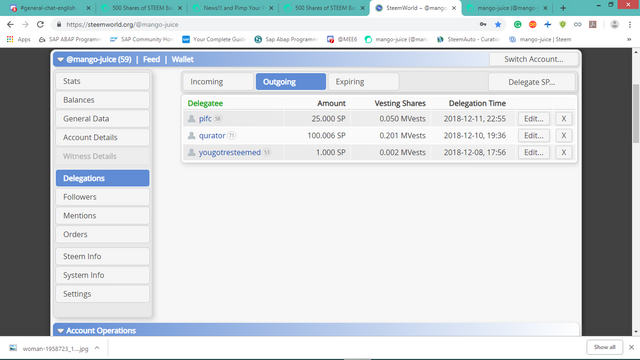Reload the SteemWorld page
Screen dimensions: 640x360
(x=40, y=24)
